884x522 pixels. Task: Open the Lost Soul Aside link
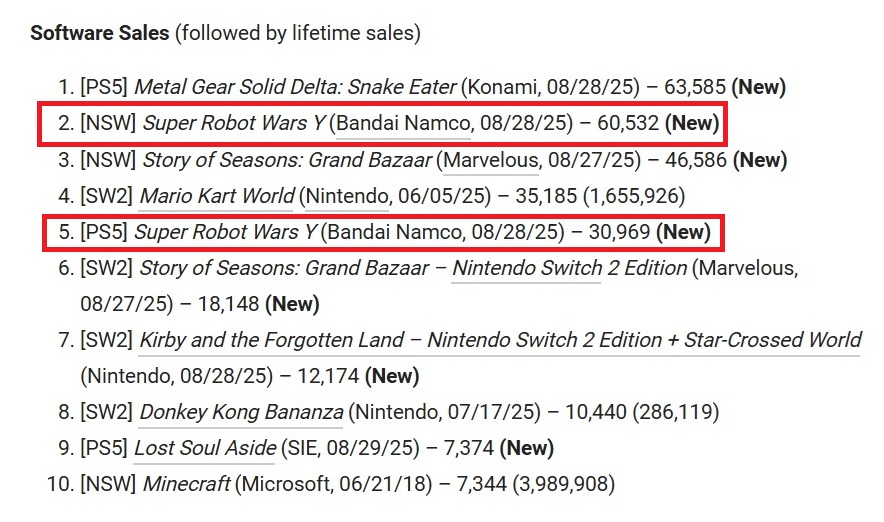click(204, 448)
